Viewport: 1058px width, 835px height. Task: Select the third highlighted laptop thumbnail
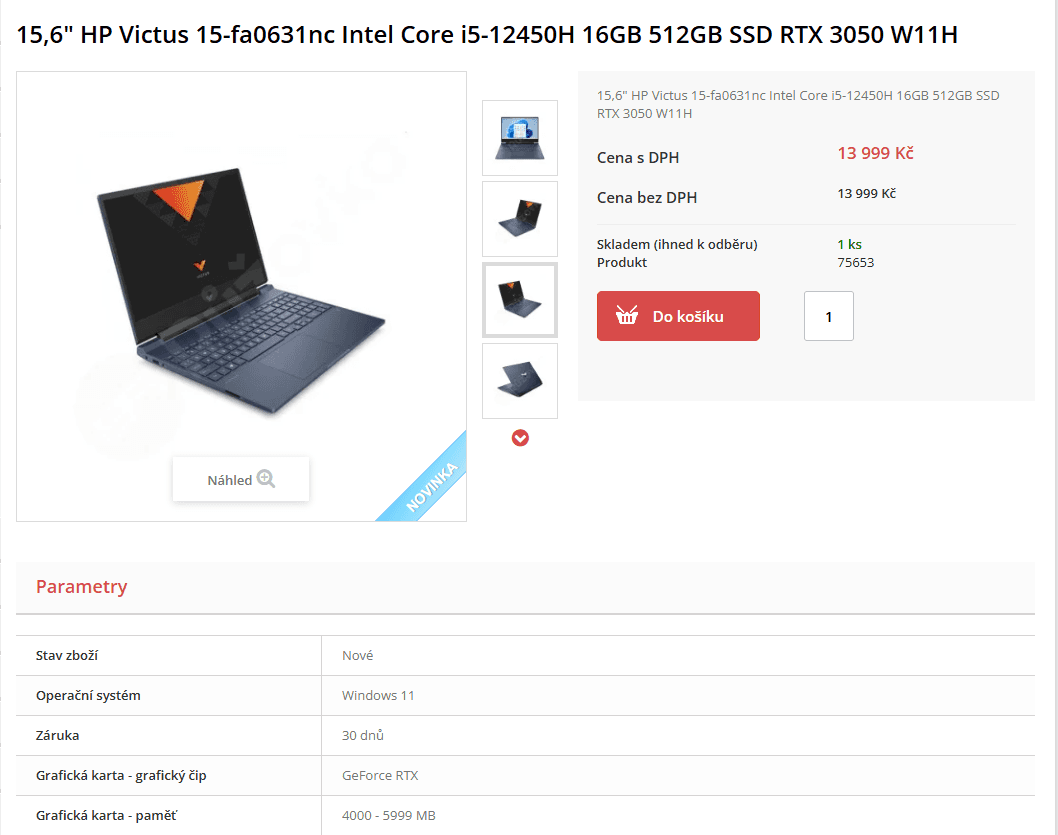tap(520, 300)
